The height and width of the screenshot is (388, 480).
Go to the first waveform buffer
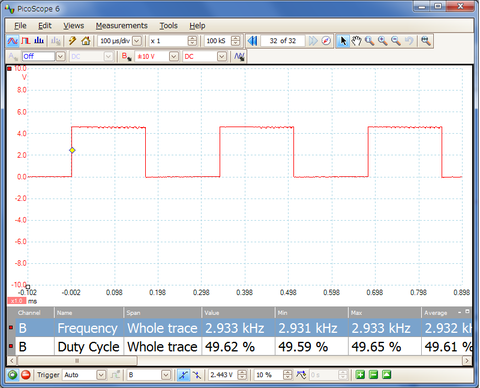[x=252, y=41]
